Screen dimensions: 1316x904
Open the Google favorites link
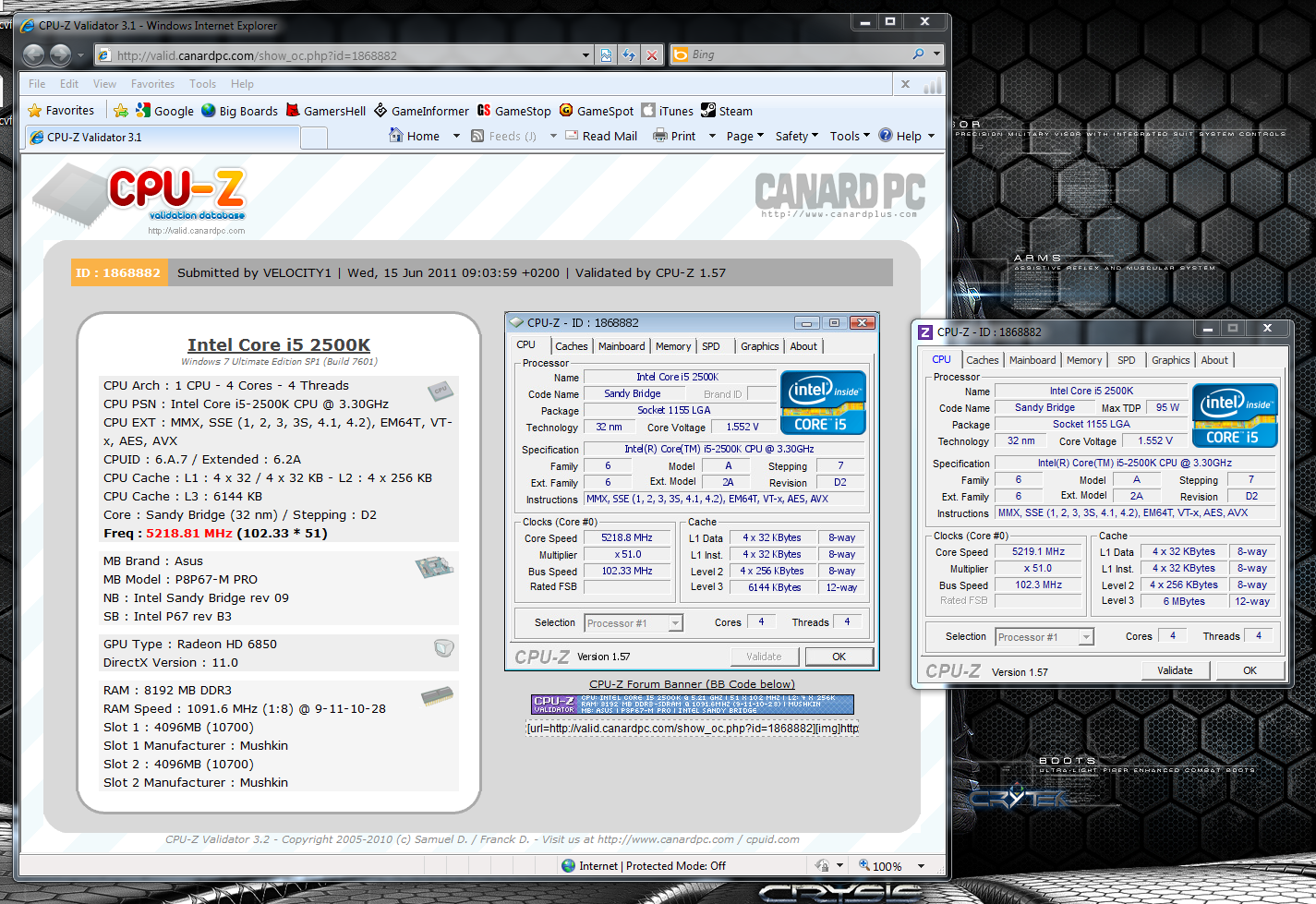[164, 111]
